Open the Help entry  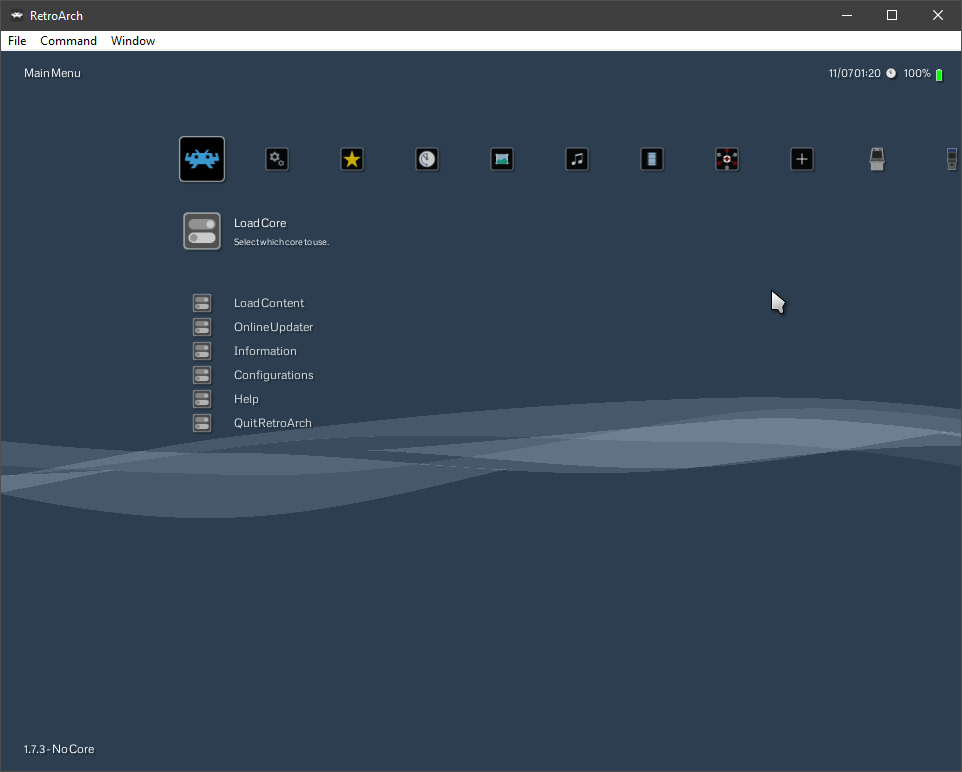pos(246,399)
